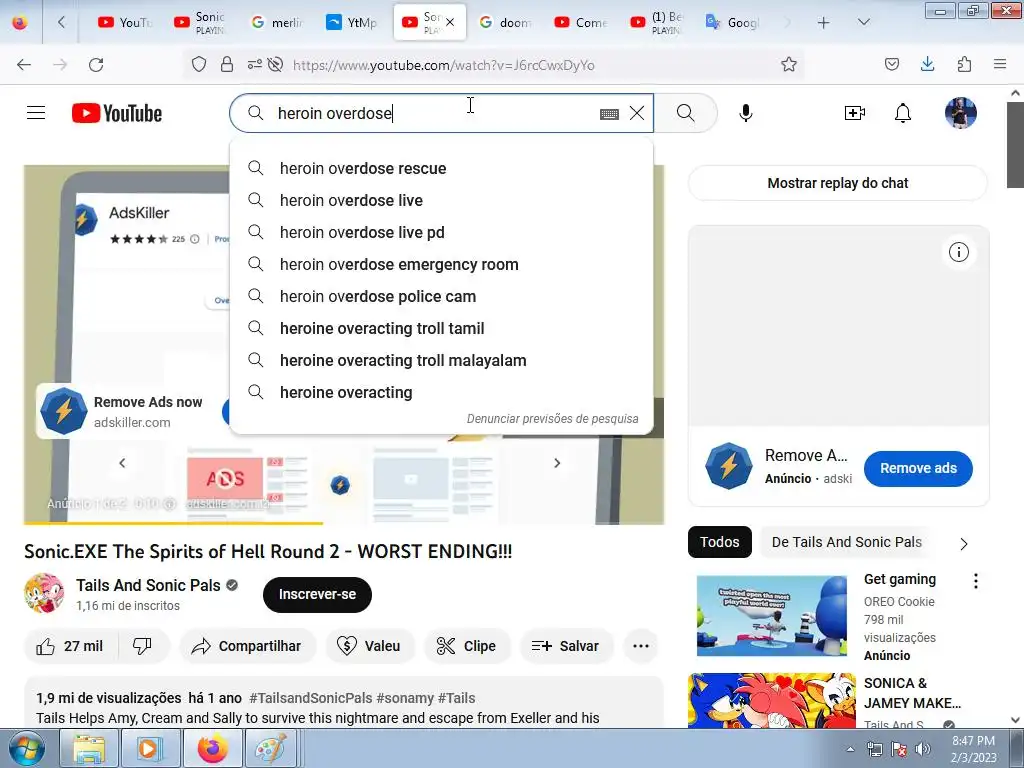The height and width of the screenshot is (768, 1024).
Task: Dislike the video with thumbs down
Action: click(x=142, y=646)
